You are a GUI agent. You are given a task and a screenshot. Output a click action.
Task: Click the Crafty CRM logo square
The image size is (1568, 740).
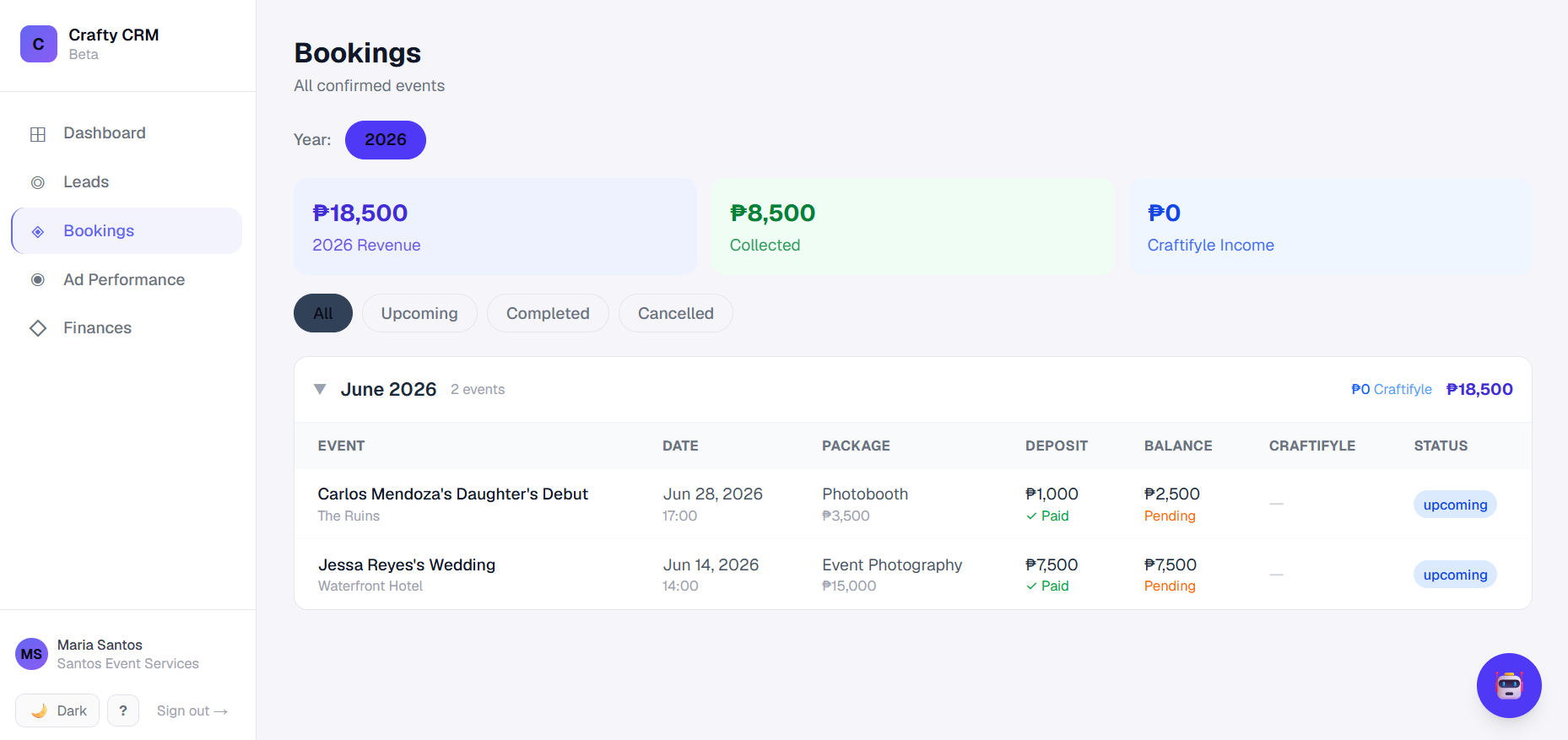tap(39, 44)
